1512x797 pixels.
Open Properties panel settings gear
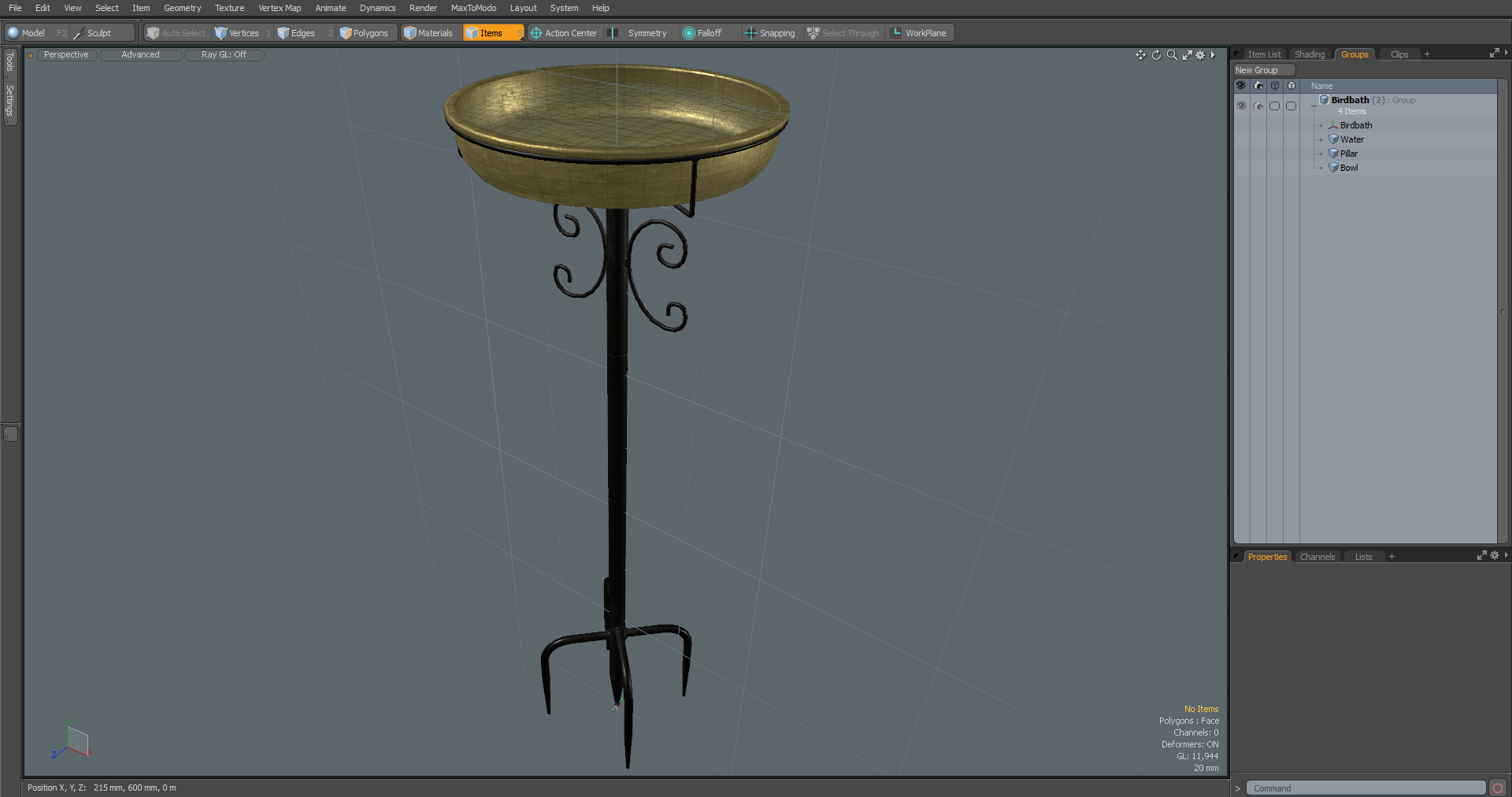coord(1495,555)
